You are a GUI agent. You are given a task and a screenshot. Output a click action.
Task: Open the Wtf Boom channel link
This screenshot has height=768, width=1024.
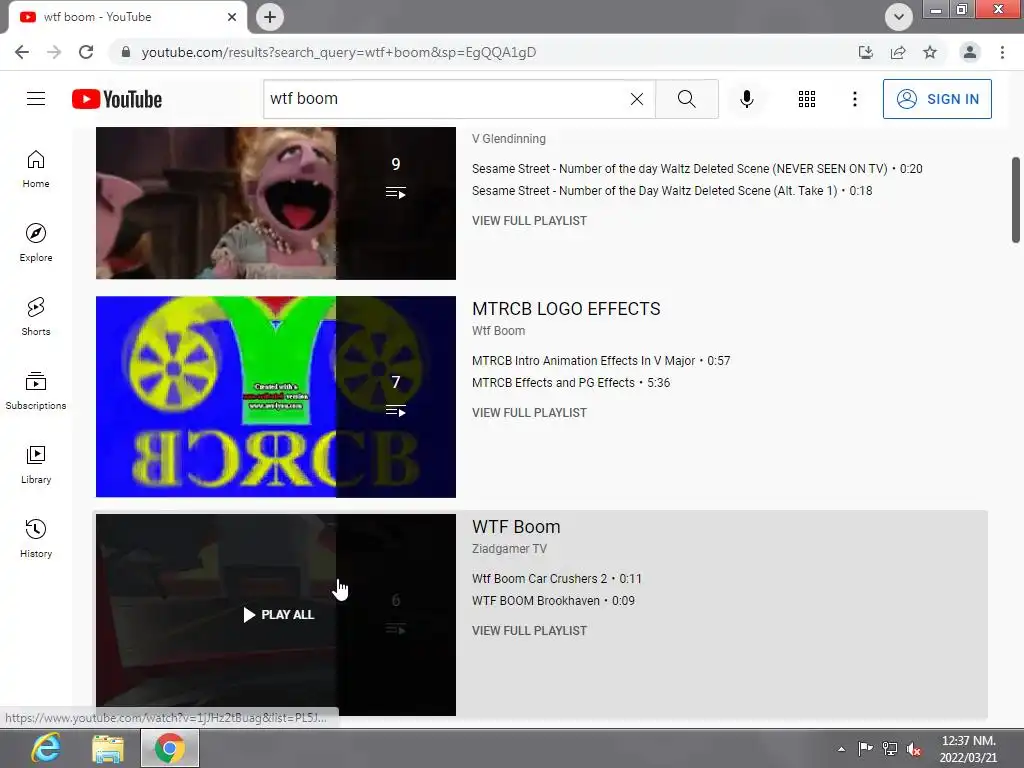coord(498,330)
